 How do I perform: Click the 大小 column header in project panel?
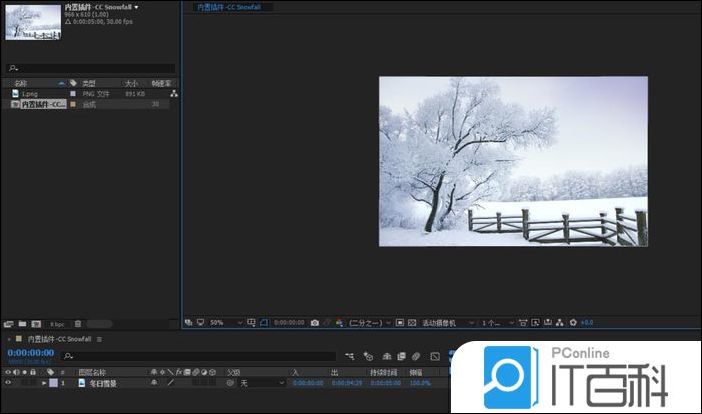[131, 83]
